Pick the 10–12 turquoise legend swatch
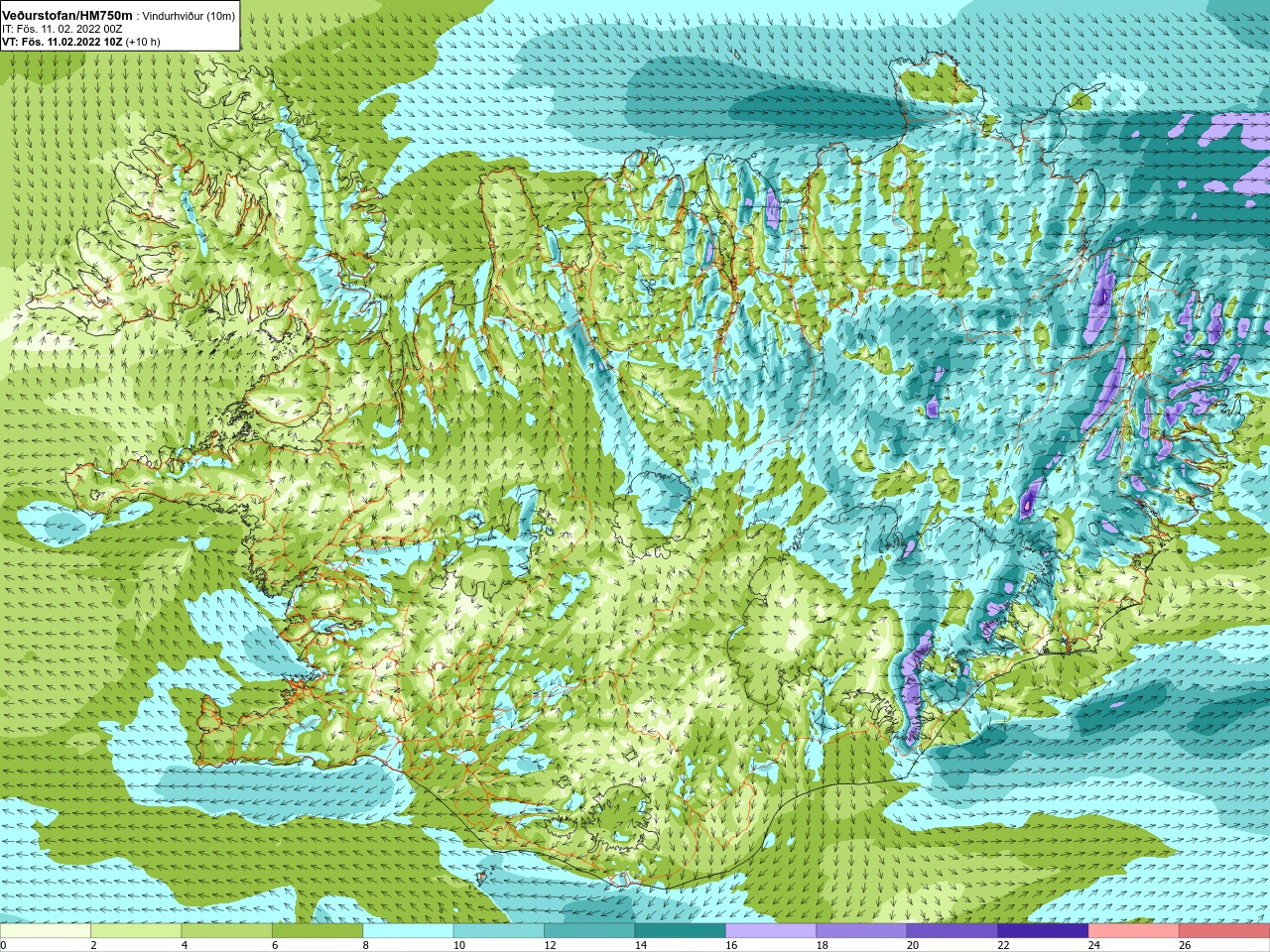This screenshot has width=1270, height=952. click(498, 931)
